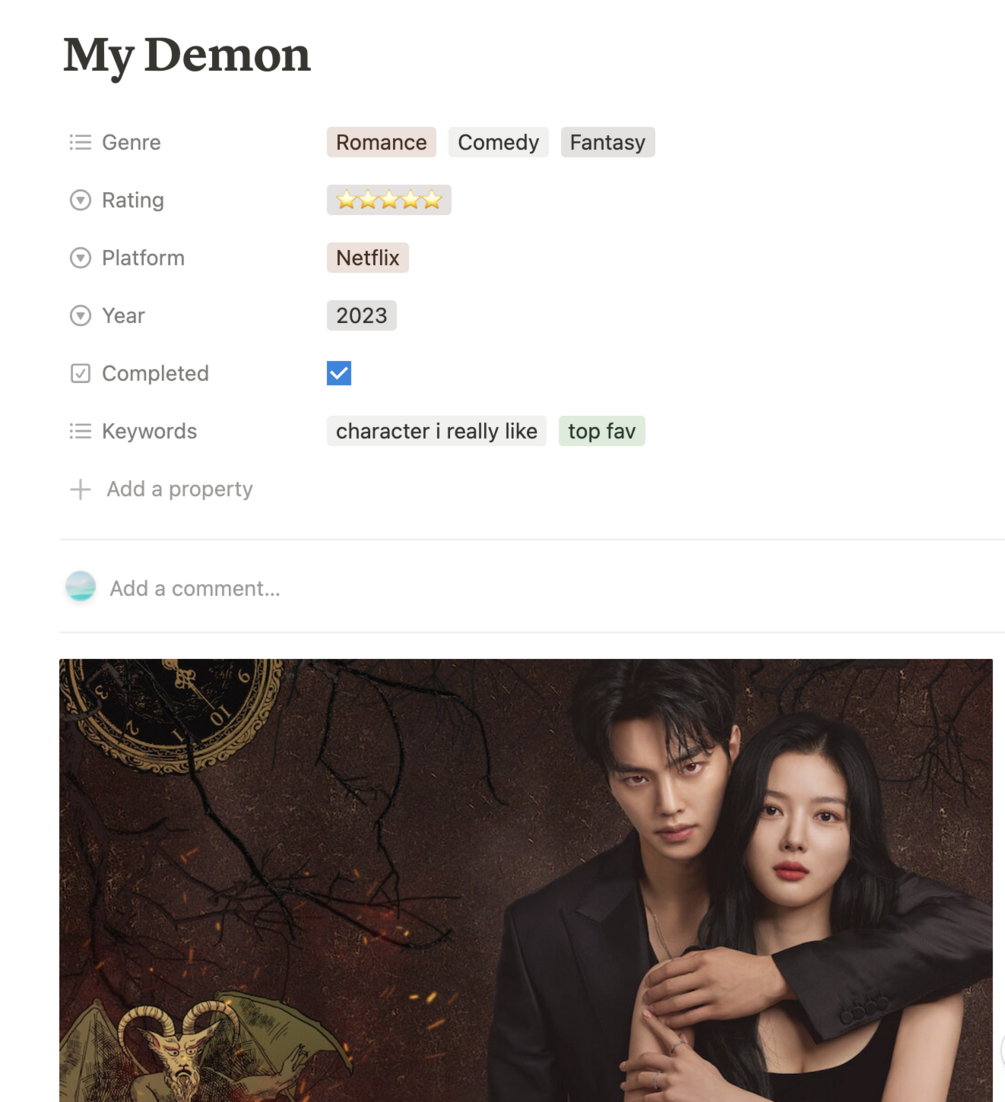The width and height of the screenshot is (1005, 1102).
Task: Open the My Demon poster image
Action: (x=526, y=880)
